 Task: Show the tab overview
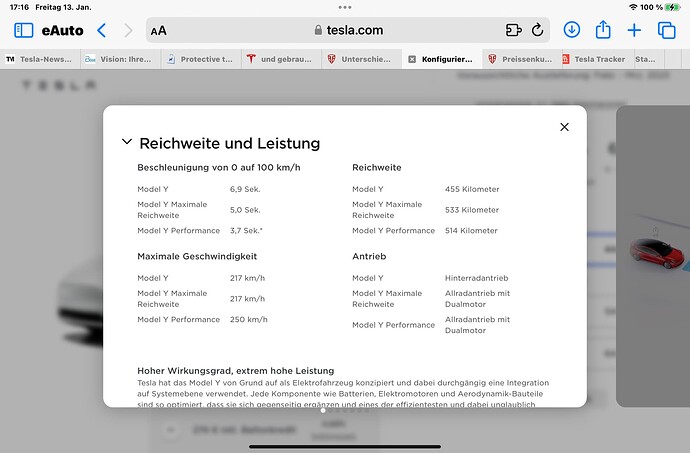tap(666, 30)
